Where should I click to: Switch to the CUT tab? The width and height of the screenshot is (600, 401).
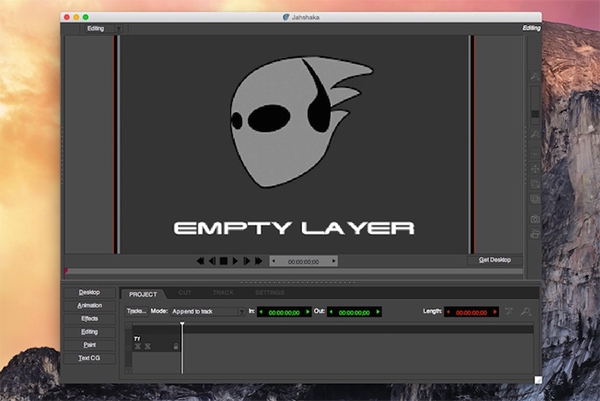185,293
